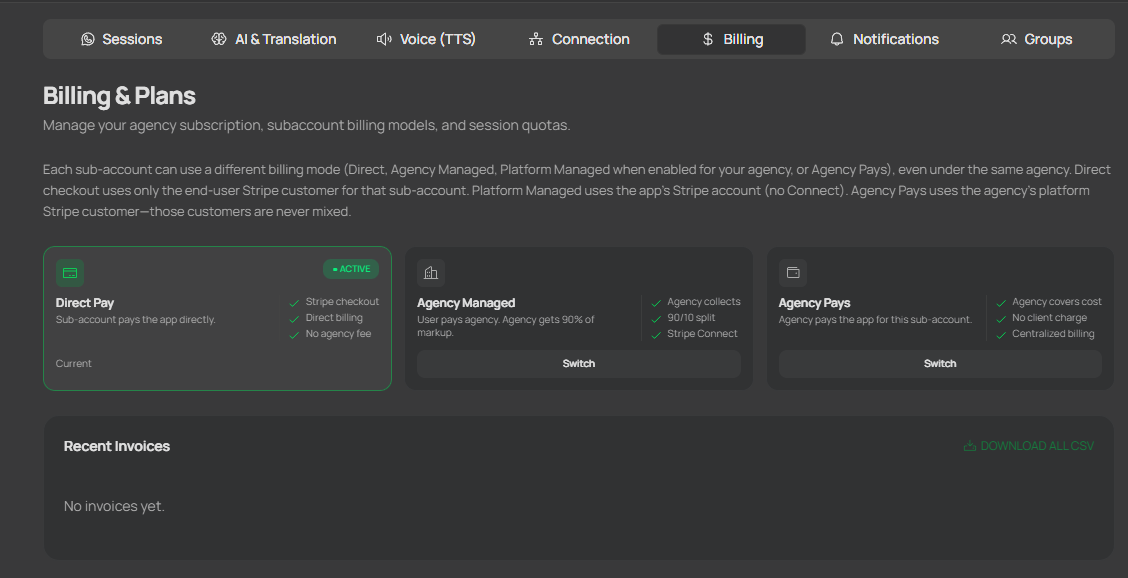
Task: Click the Current label on Direct Pay
Action: [x=73, y=363]
